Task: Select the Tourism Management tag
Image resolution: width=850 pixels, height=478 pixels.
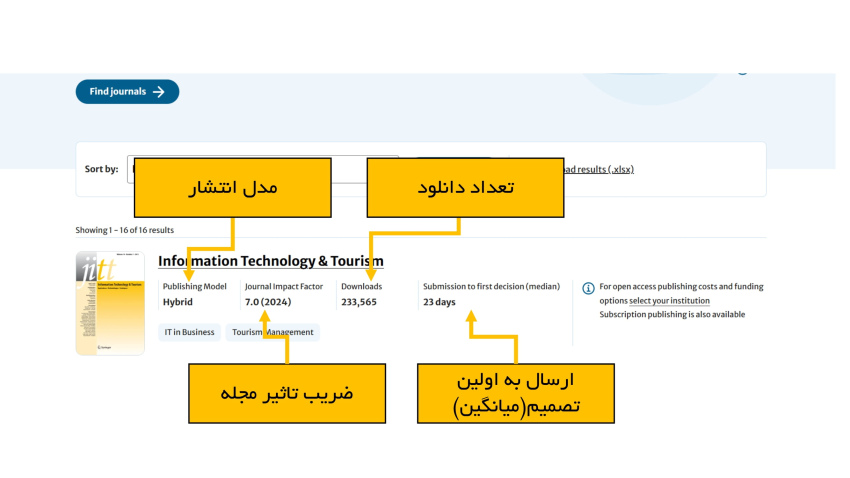Action: click(273, 332)
